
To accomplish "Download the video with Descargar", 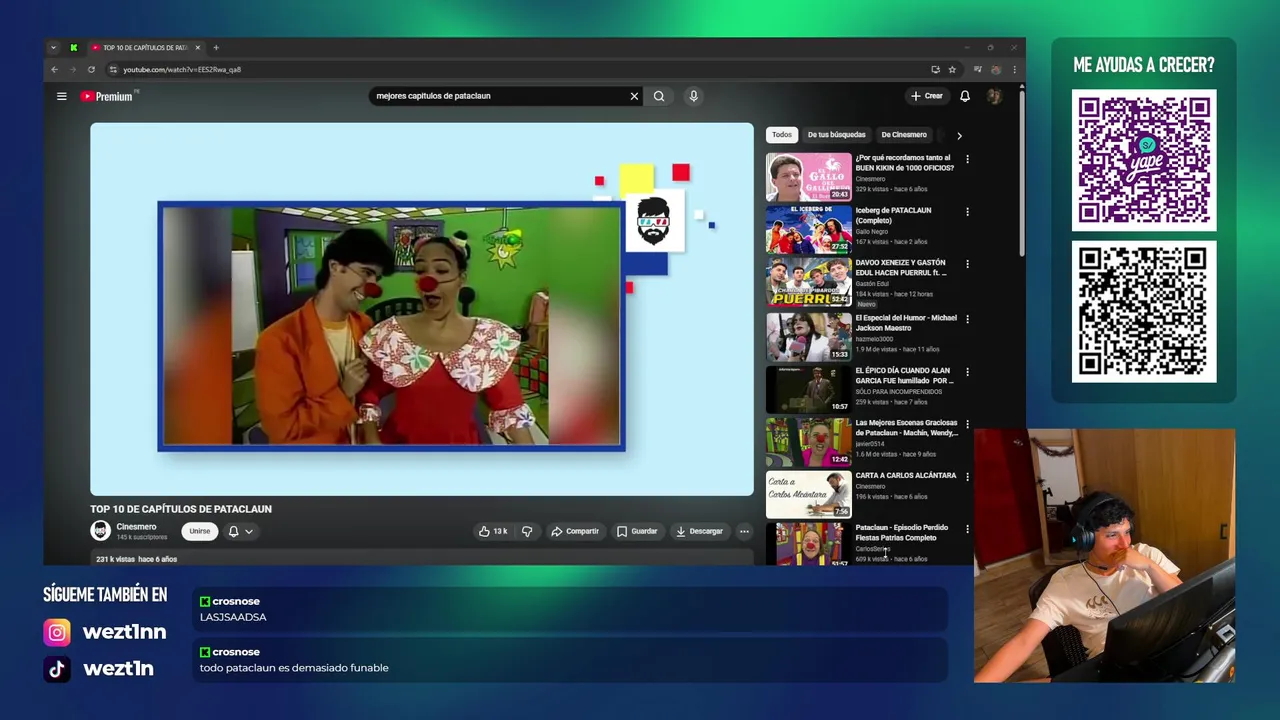I will 699,531.
